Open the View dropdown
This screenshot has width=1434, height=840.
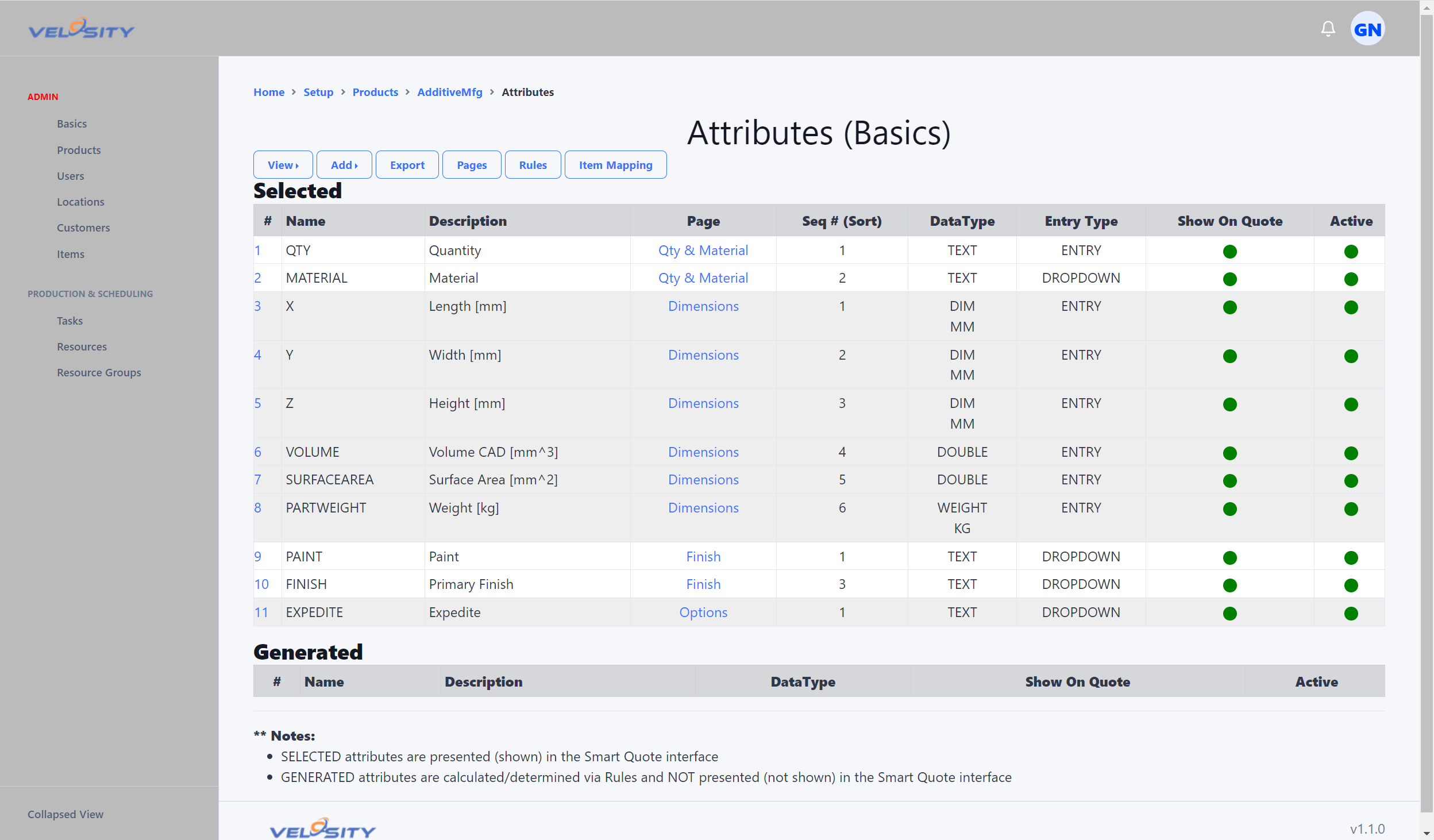pyautogui.click(x=283, y=165)
